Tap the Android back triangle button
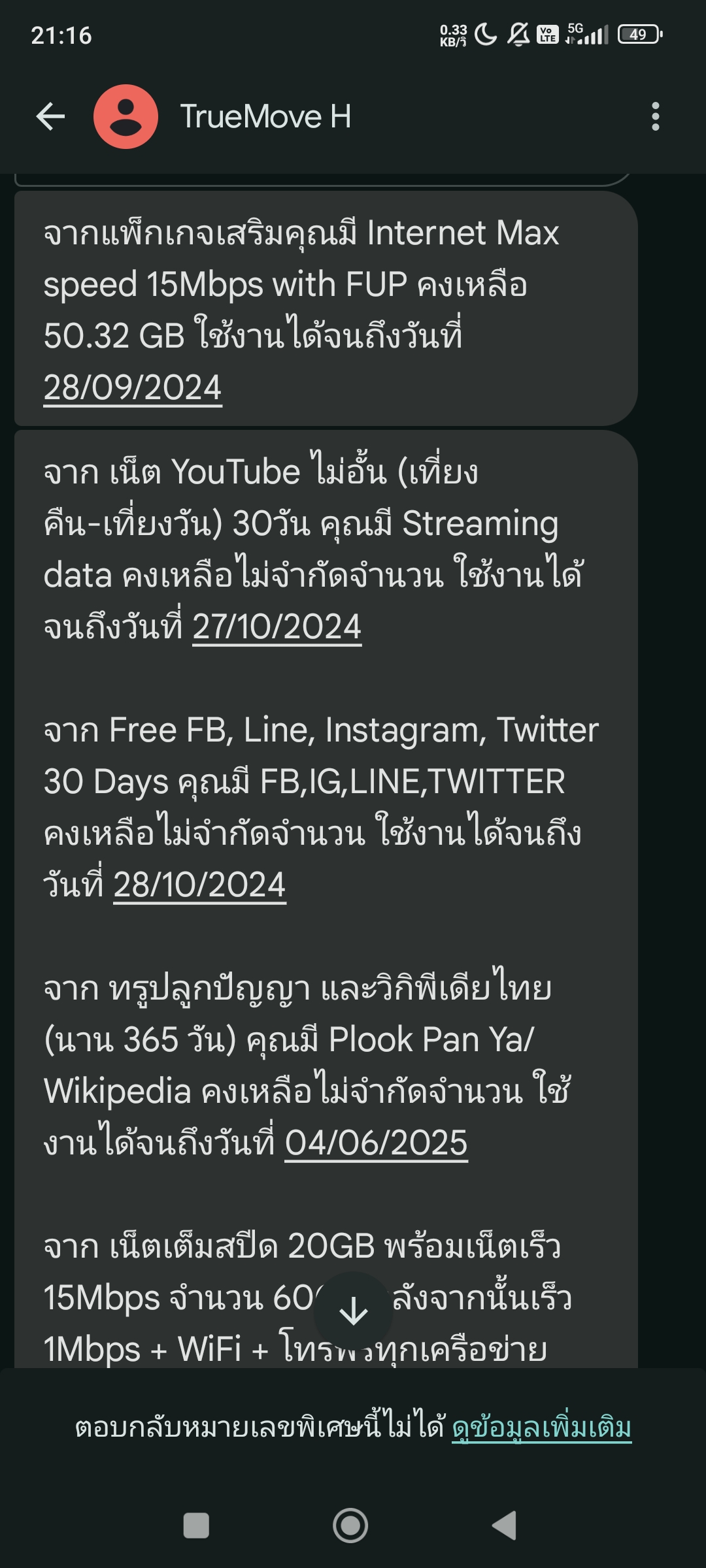The image size is (706, 1568). pyautogui.click(x=505, y=1526)
